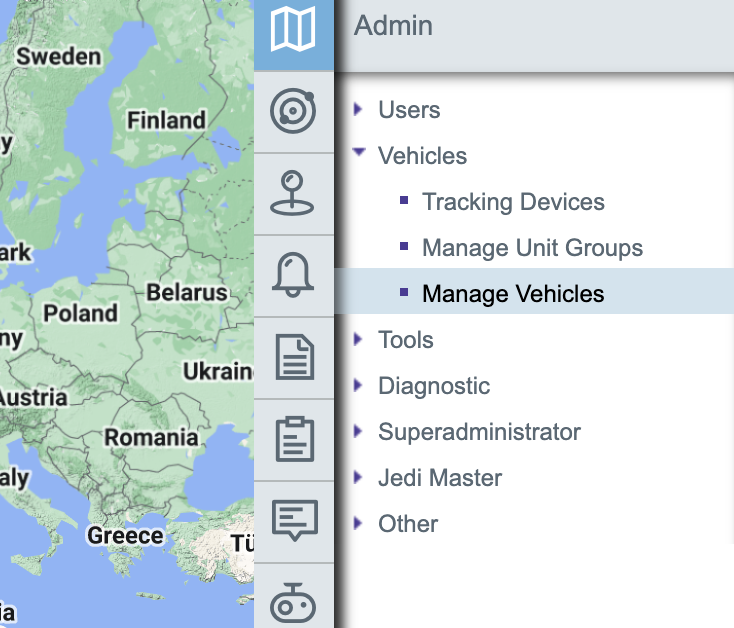The height and width of the screenshot is (628, 734).
Task: Click the Admin panel header
Action: pos(394,26)
